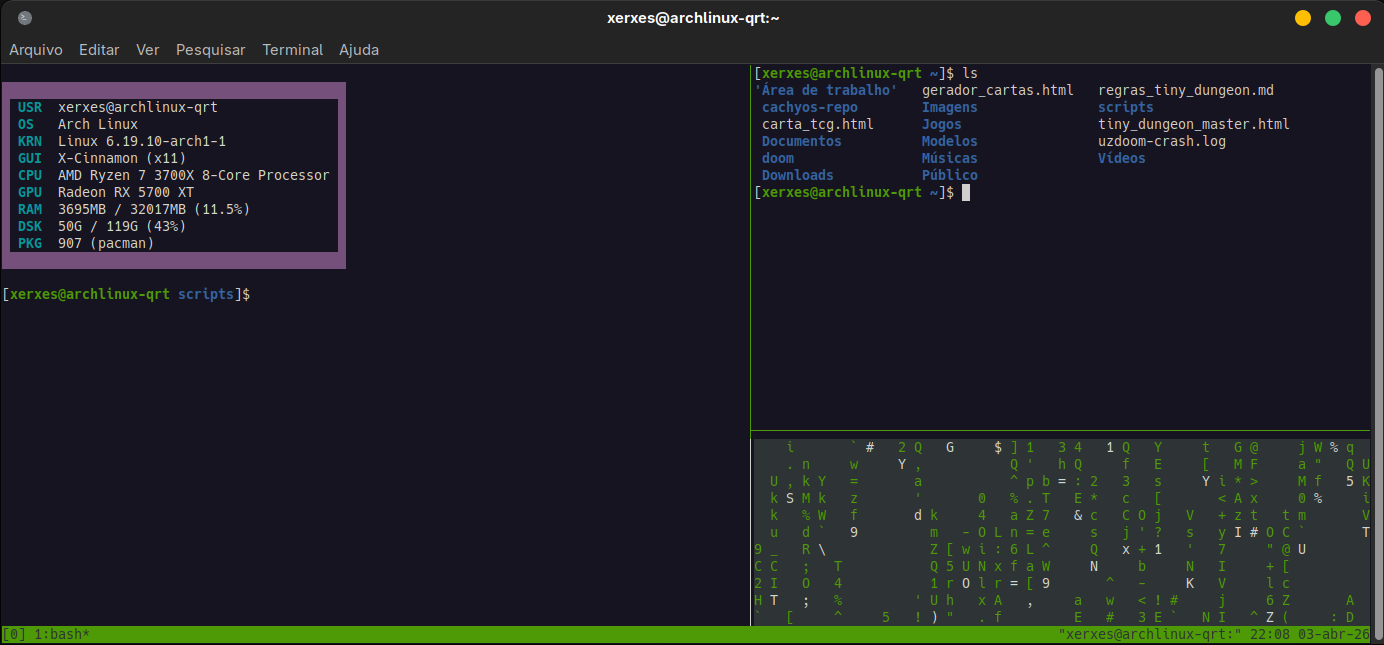Image resolution: width=1384 pixels, height=645 pixels.
Task: Open the Ajuda help menu
Action: [359, 50]
